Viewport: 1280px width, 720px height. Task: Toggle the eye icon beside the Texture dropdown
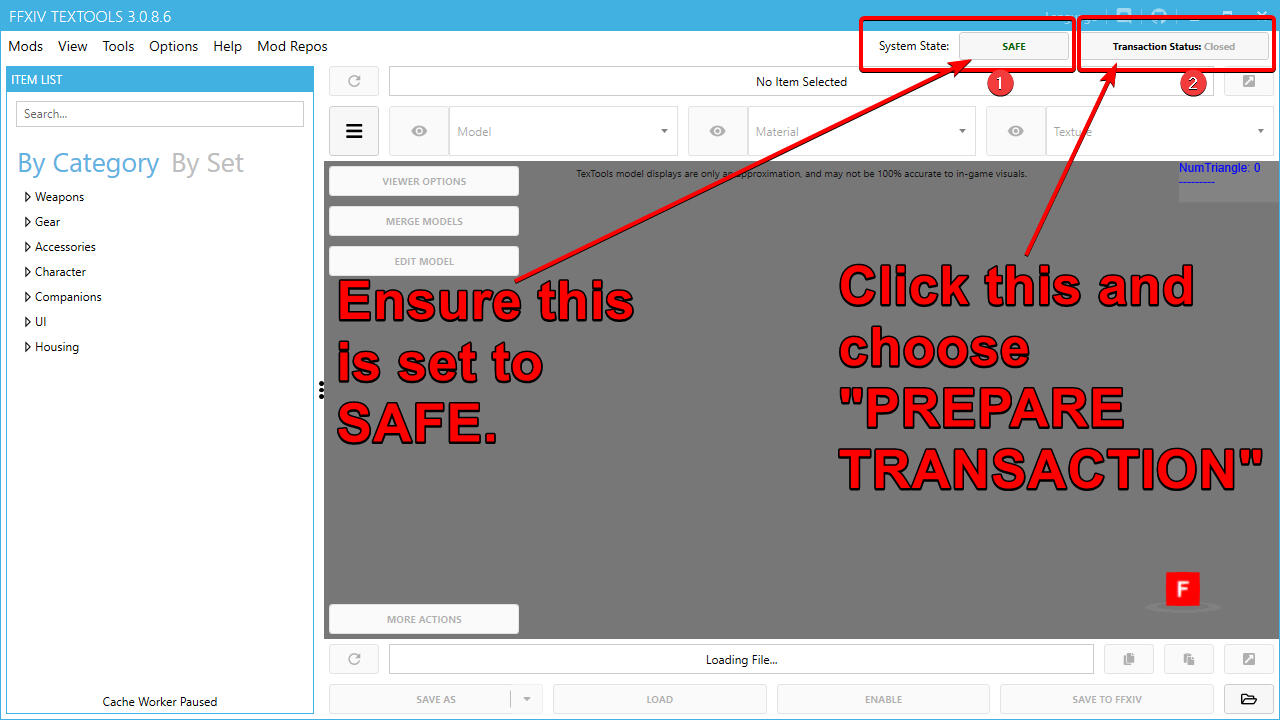1016,131
